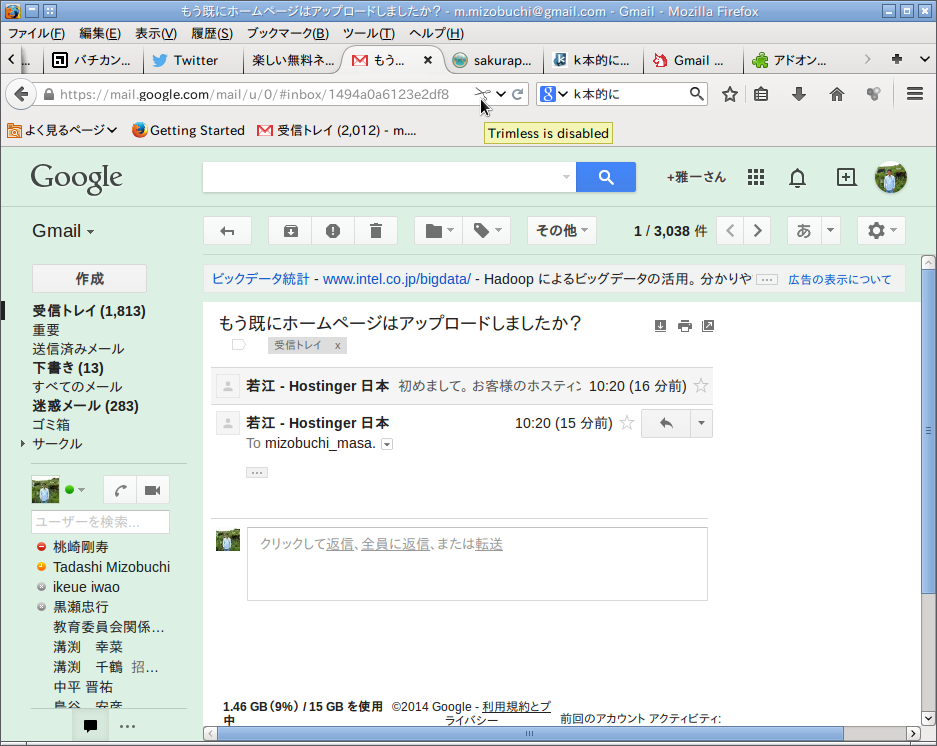This screenshot has height=746, width=937.
Task: Open Firefox hamburger menu
Action: tap(914, 94)
